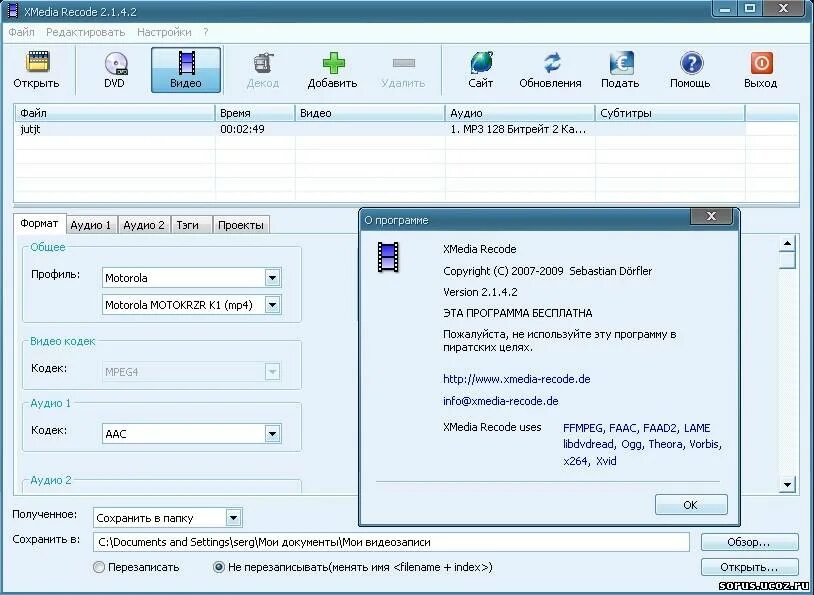Expand the MPEG4 video codec dropdown
The image size is (814, 595).
[273, 371]
